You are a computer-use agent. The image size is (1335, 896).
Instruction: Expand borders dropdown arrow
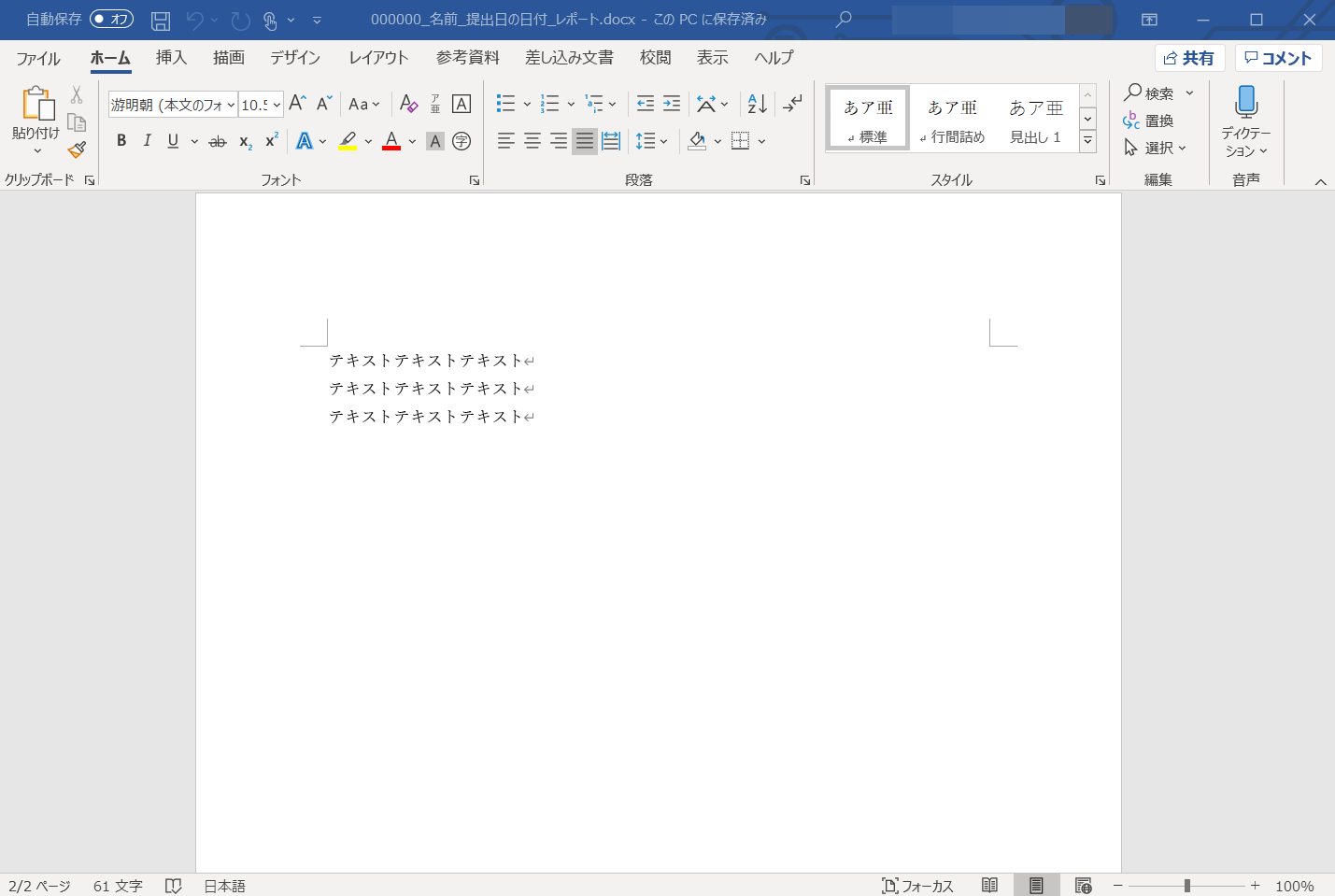(762, 141)
